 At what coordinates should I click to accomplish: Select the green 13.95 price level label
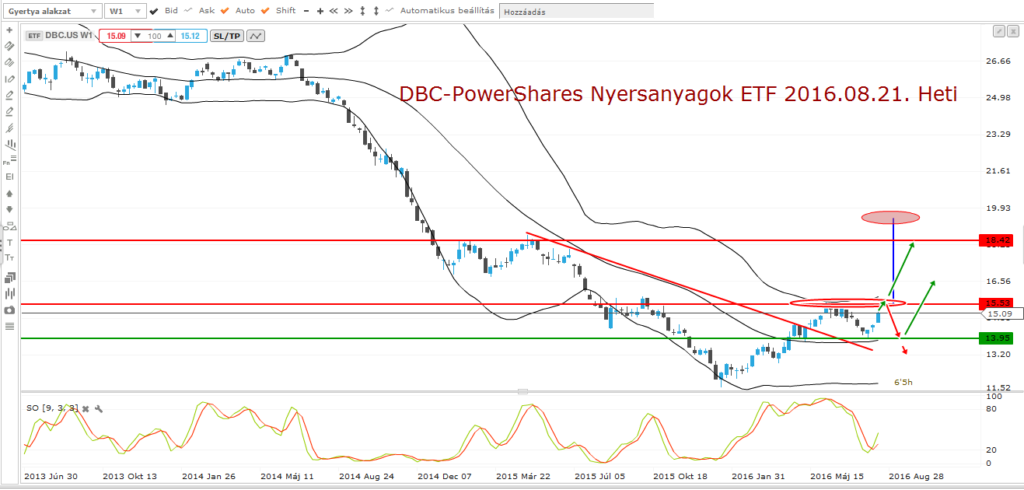point(997,338)
